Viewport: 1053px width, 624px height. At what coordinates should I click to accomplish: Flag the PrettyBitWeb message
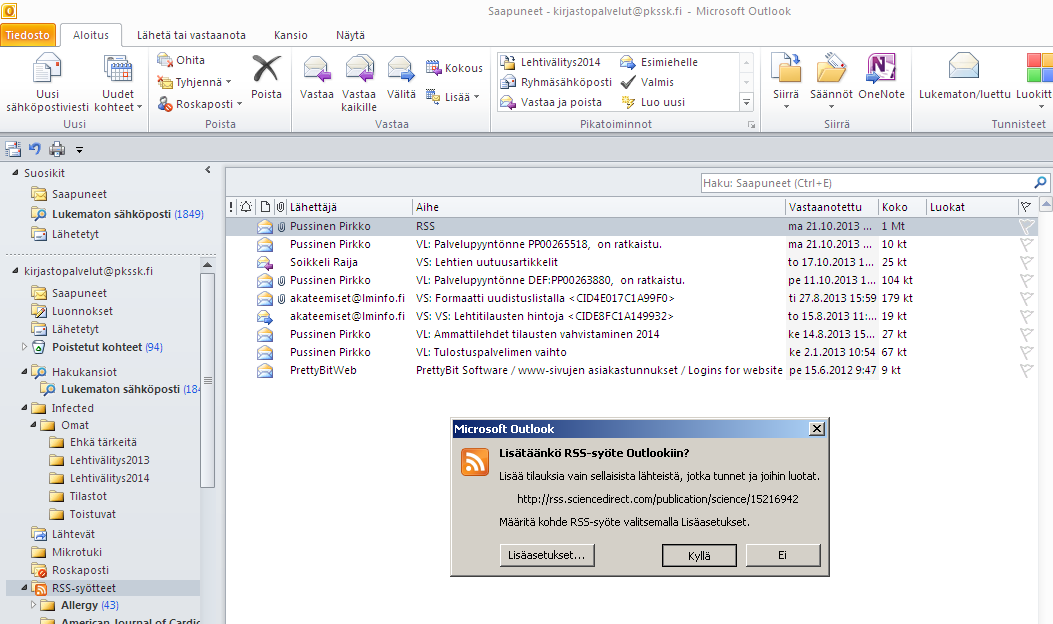click(x=1026, y=370)
